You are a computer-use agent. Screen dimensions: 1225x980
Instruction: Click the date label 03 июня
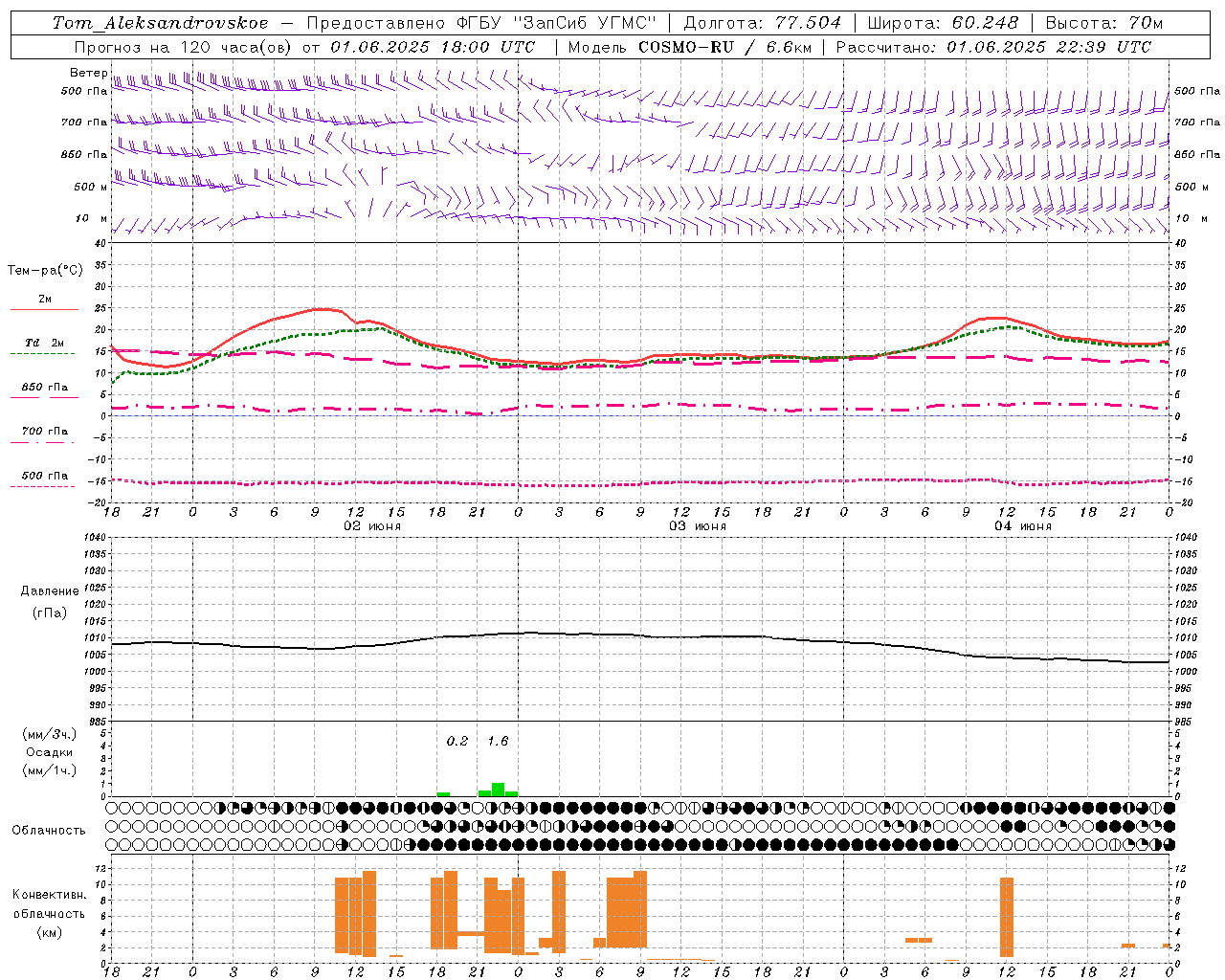(698, 526)
